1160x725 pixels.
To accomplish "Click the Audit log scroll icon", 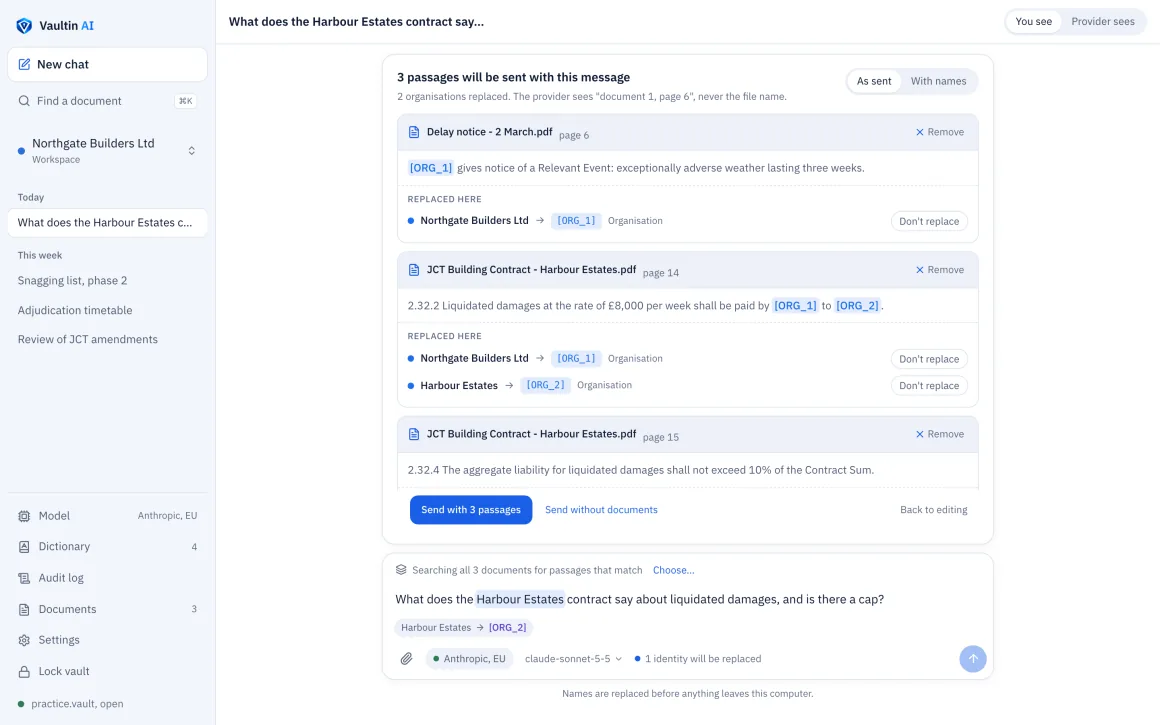I will 24,579.
